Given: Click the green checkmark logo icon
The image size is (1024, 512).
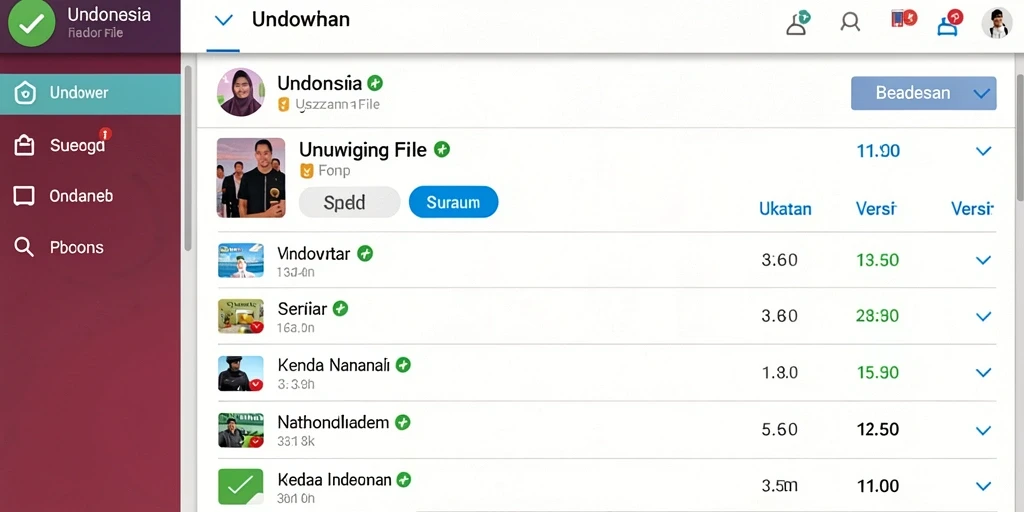Looking at the screenshot, I should pos(31,24).
